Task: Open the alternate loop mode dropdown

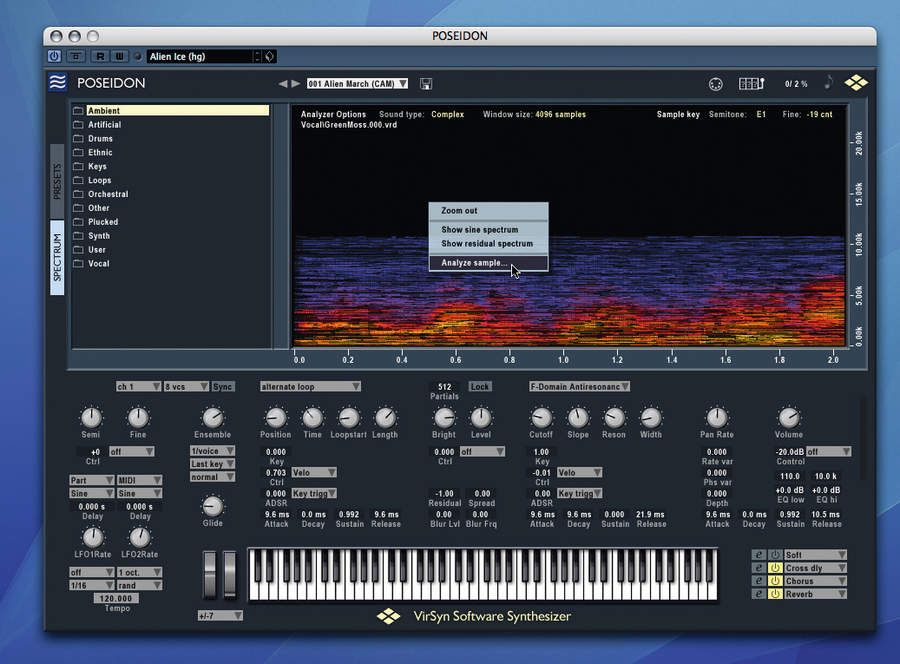Action: (x=310, y=387)
